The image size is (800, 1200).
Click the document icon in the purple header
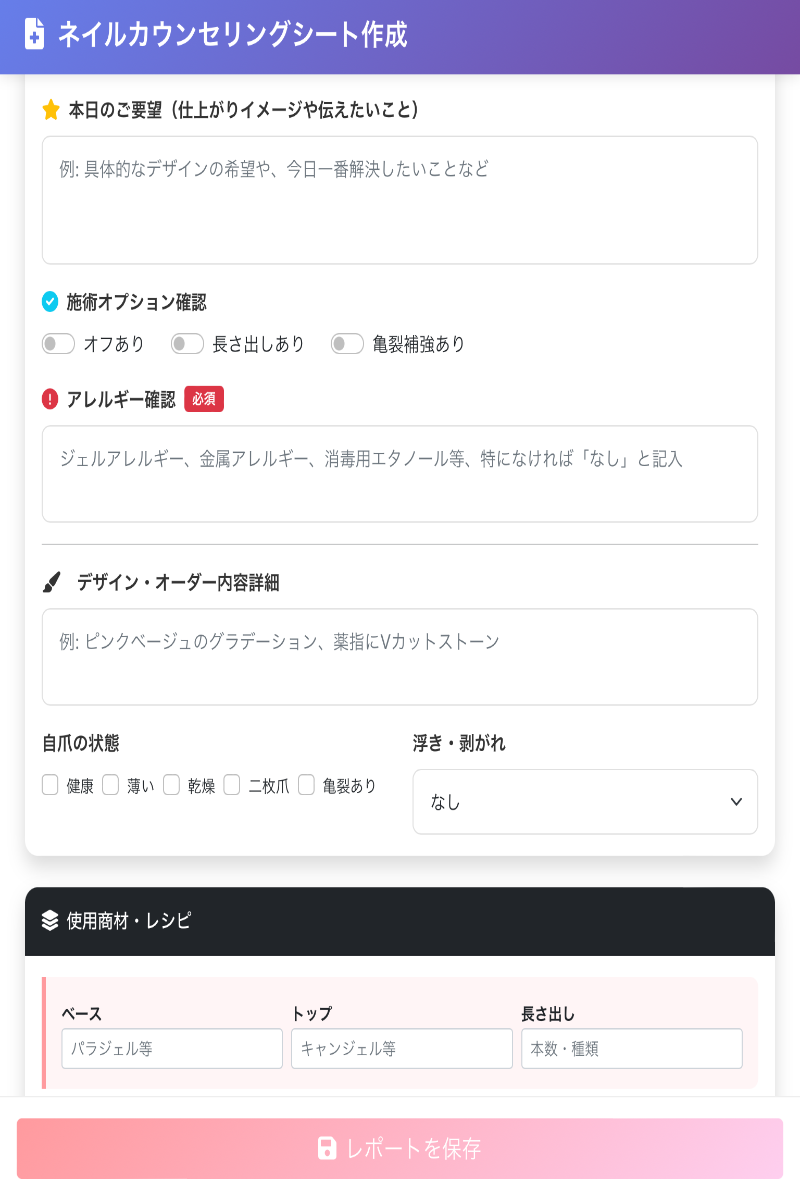[33, 36]
